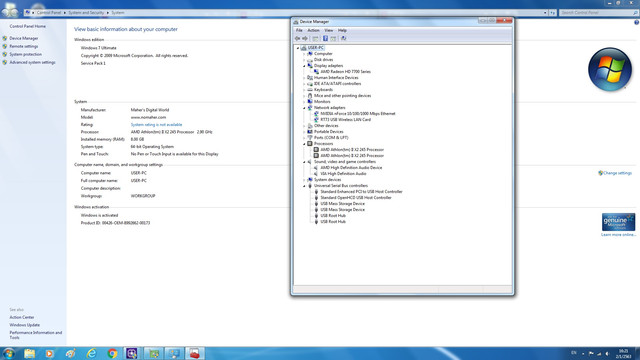
Task: Open Windows Update in See also section
Action: point(24,325)
